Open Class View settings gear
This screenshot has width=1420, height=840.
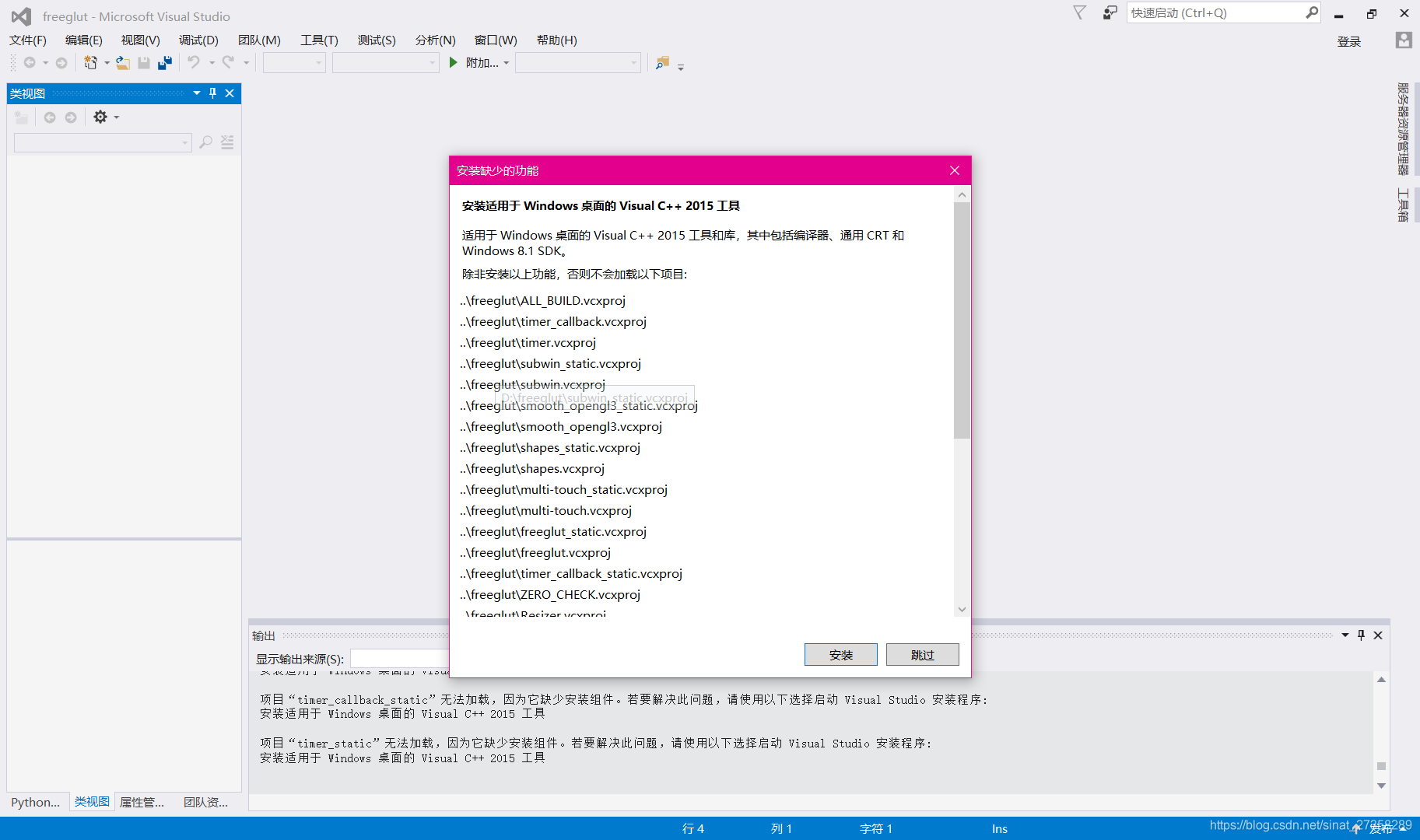100,117
